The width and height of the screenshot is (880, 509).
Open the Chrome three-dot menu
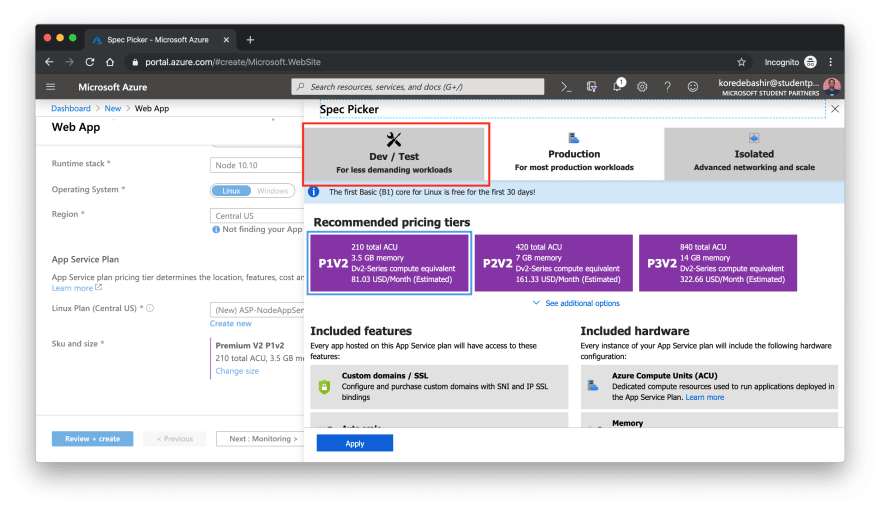click(831, 62)
